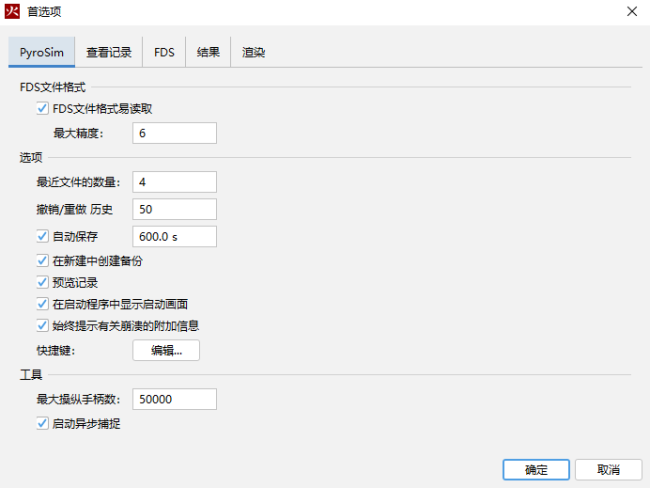Close the 首选项 dialog window
The height and width of the screenshot is (488, 650).
click(631, 12)
